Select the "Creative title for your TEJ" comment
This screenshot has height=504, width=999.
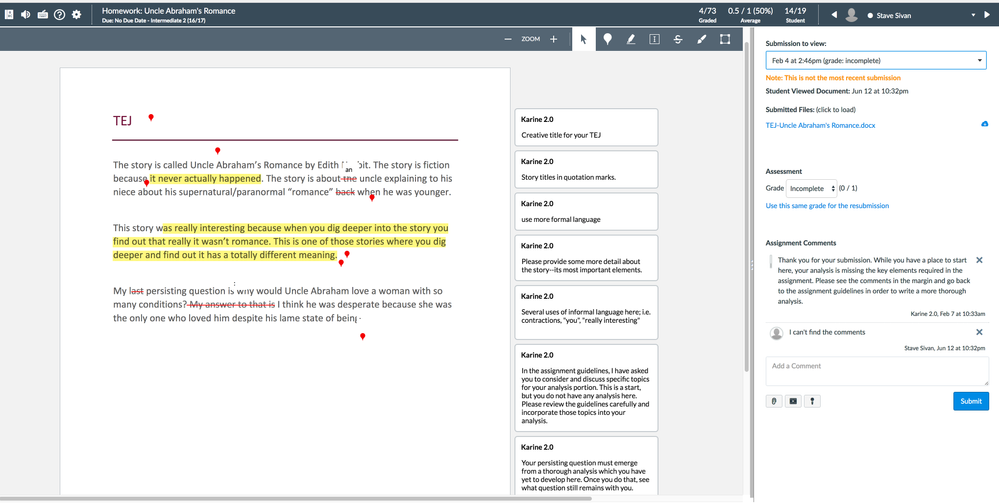coord(586,127)
